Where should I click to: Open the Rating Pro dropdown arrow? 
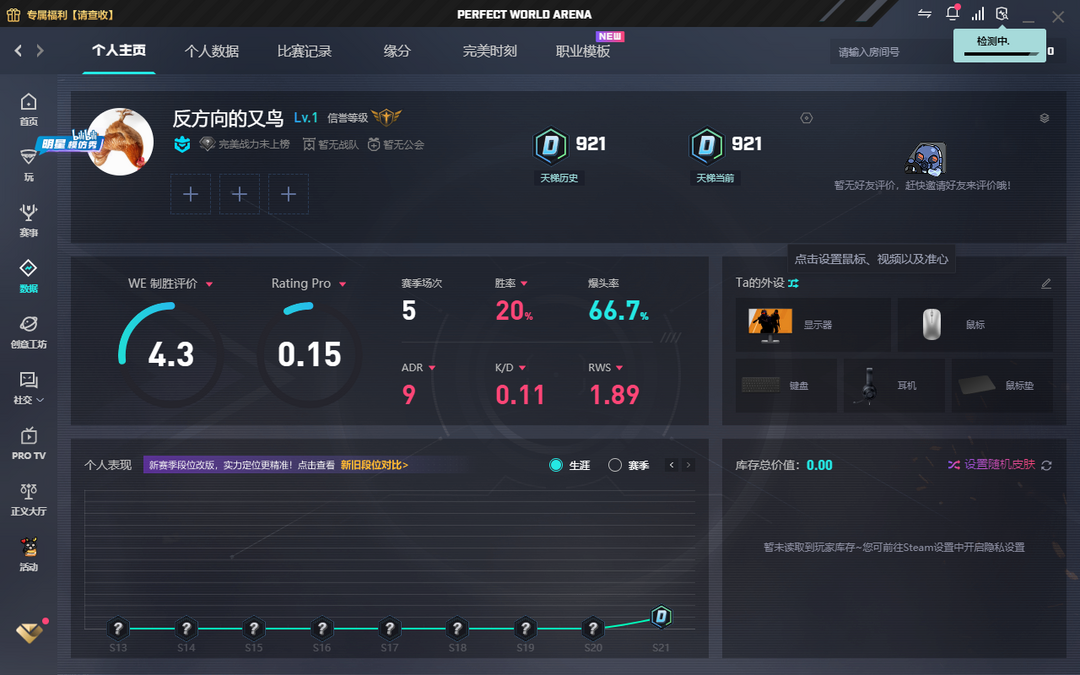point(342,284)
